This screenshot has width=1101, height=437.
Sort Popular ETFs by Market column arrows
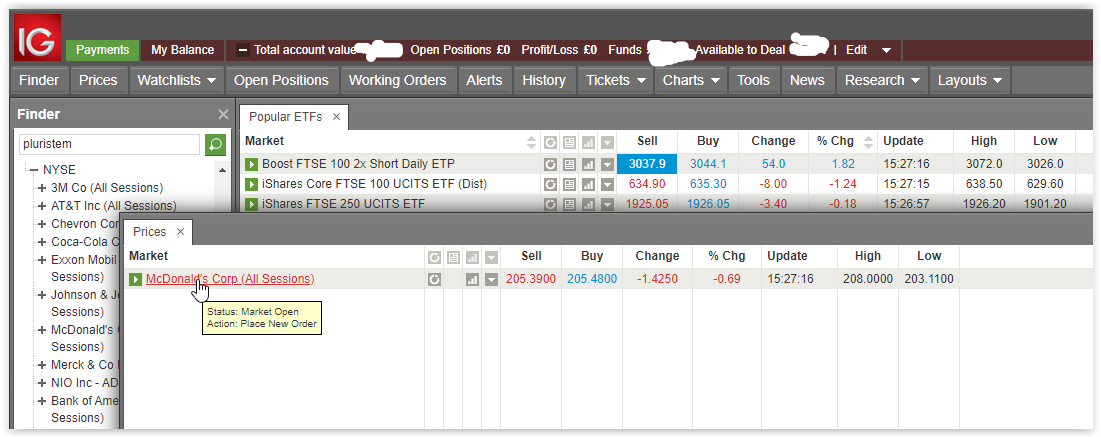531,142
